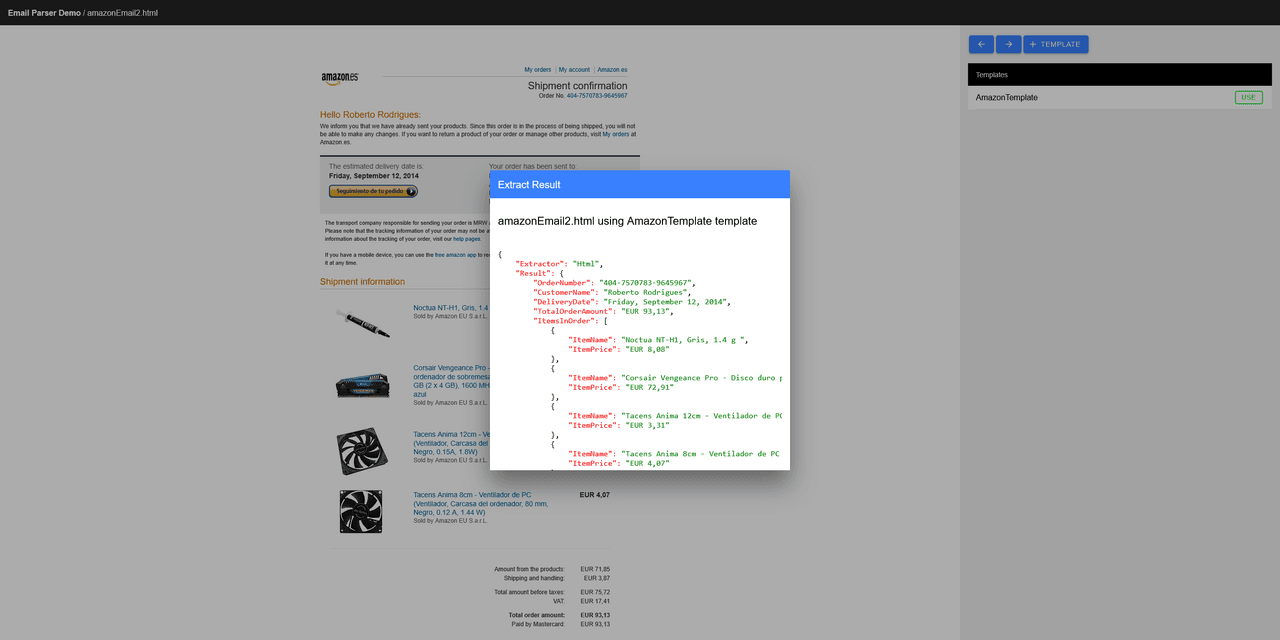Click dialog heading amazonEmail2.html using AmazonTemplate

pos(627,221)
